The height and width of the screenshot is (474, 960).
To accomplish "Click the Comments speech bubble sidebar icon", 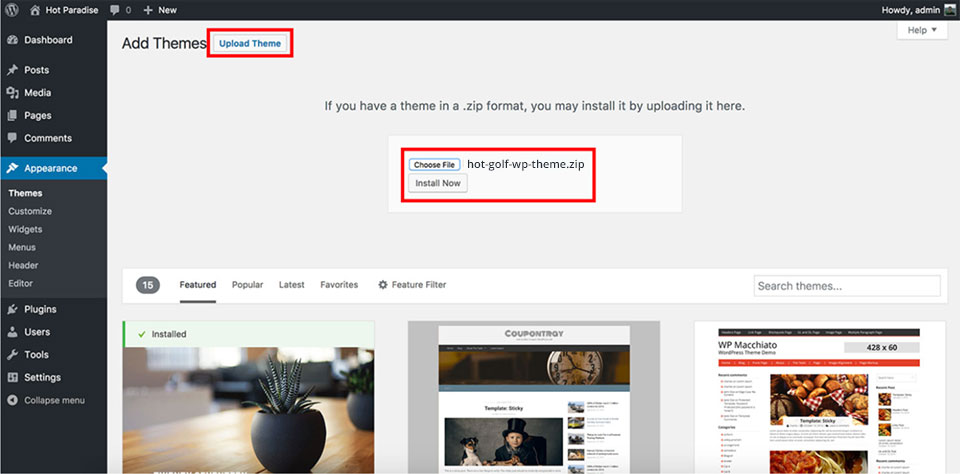I will pos(12,138).
